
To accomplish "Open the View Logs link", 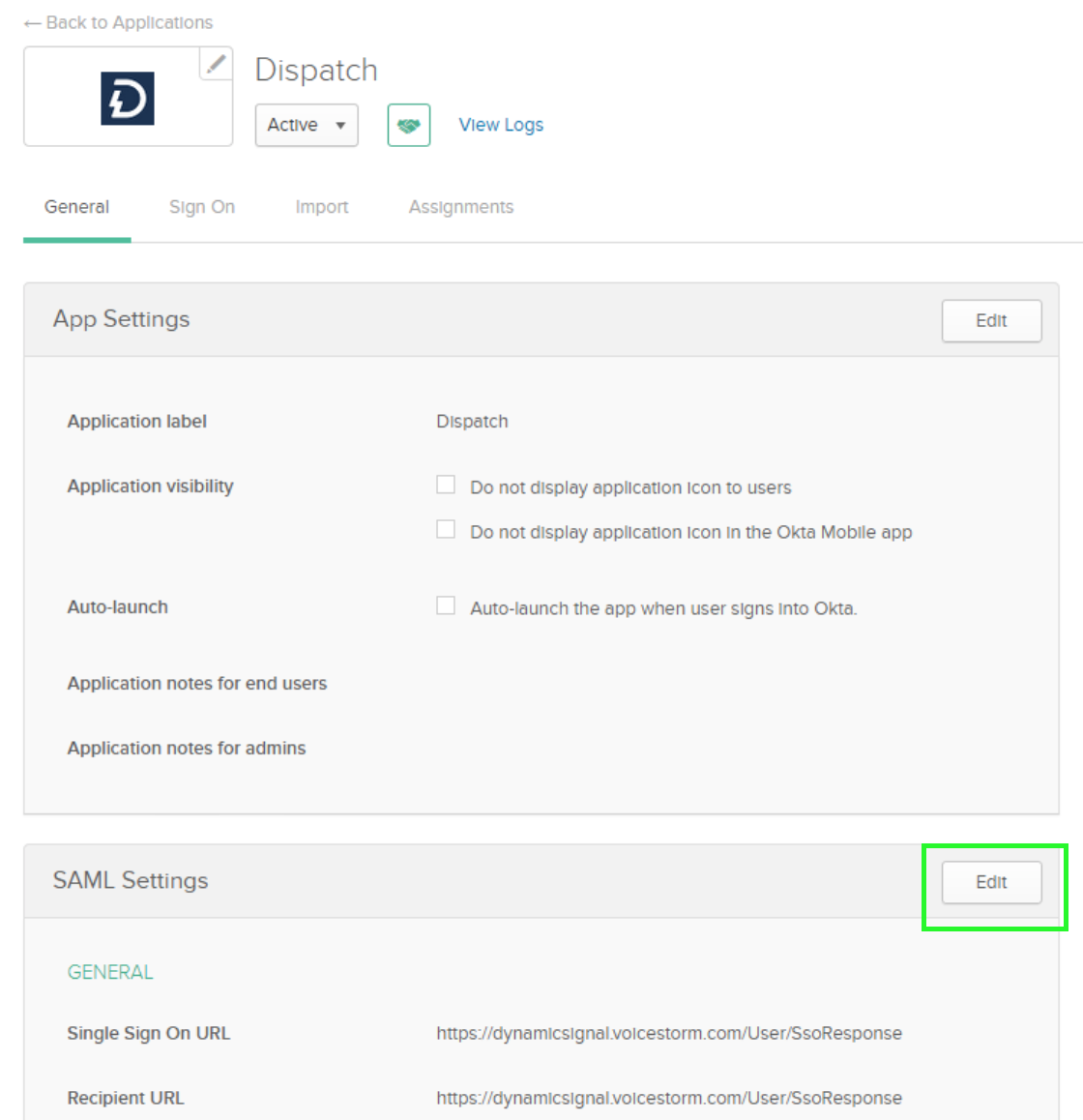I will pyautogui.click(x=501, y=125).
